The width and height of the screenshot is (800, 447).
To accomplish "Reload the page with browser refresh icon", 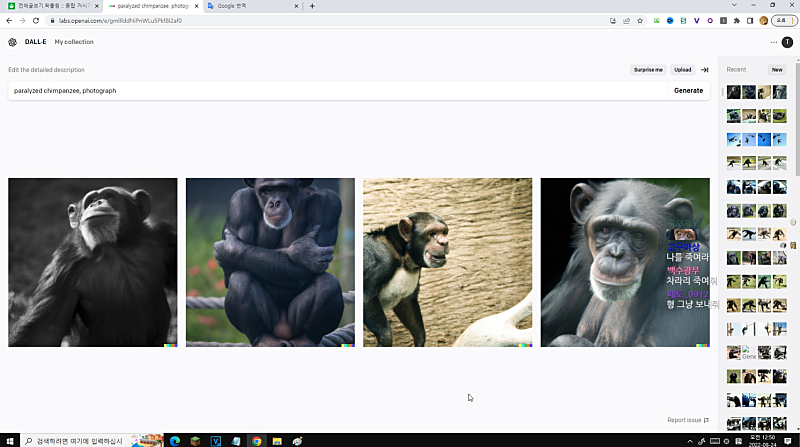I will [x=36, y=20].
